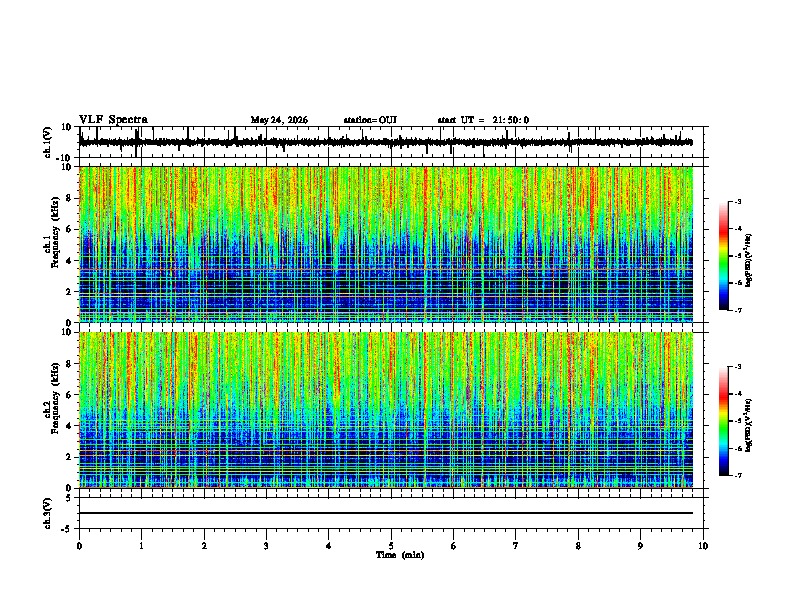Click the station=OUI label
The height and width of the screenshot is (612, 792).
[x=370, y=120]
